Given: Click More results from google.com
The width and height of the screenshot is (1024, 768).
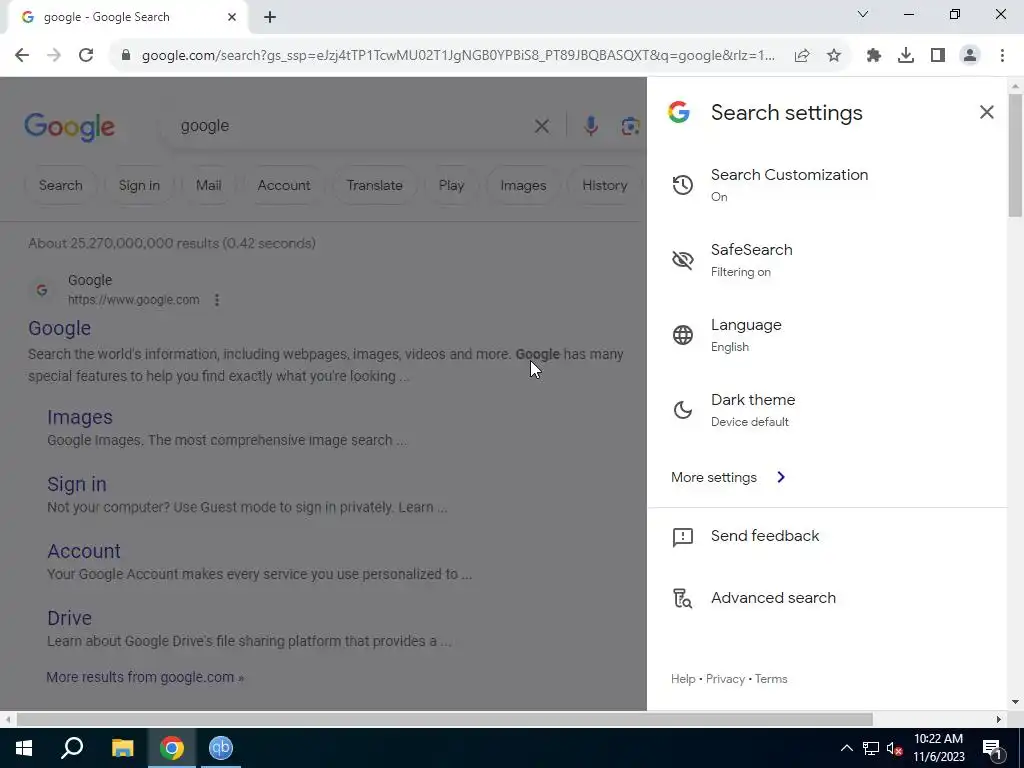Looking at the screenshot, I should [x=145, y=677].
